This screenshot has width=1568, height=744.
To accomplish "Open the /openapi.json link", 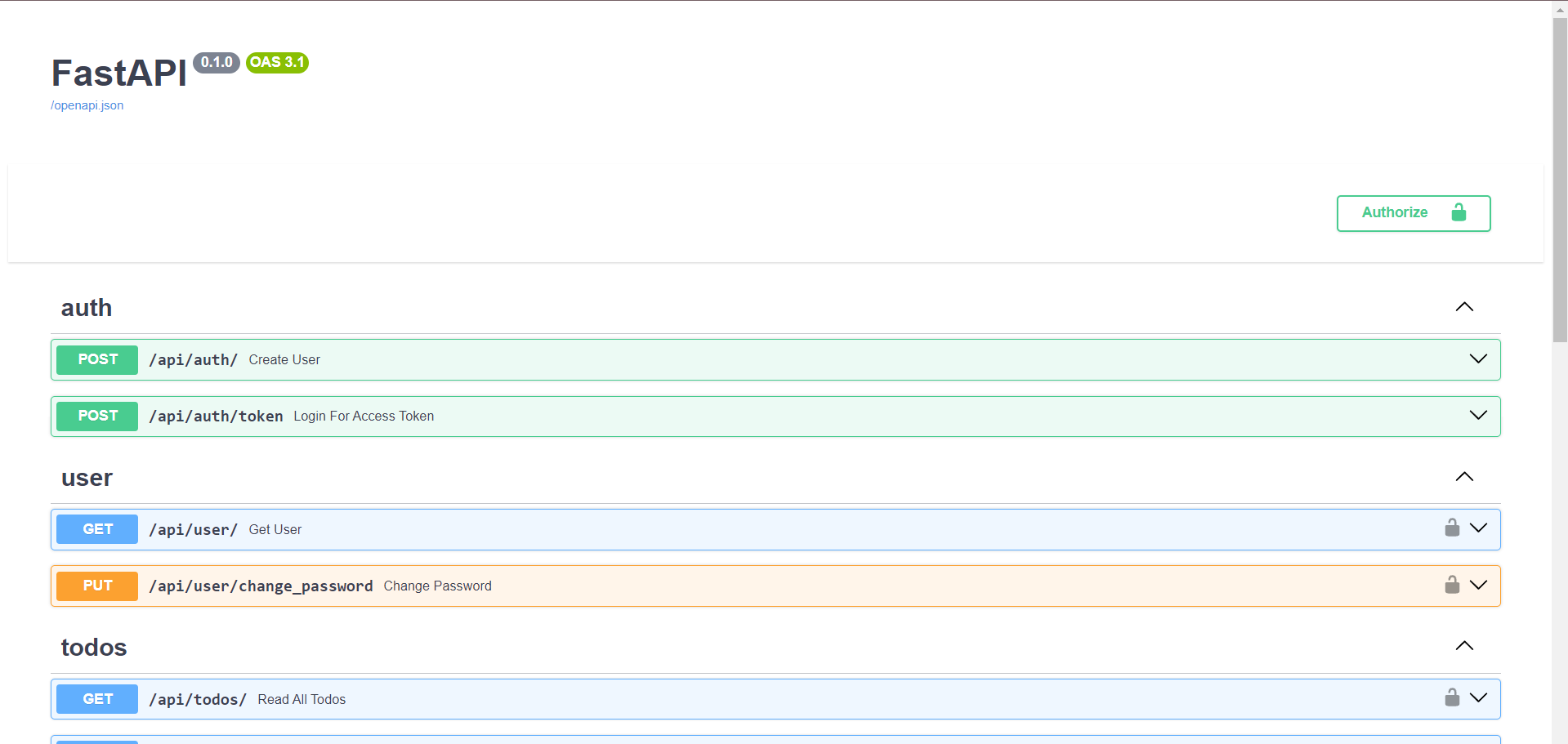I will point(87,105).
